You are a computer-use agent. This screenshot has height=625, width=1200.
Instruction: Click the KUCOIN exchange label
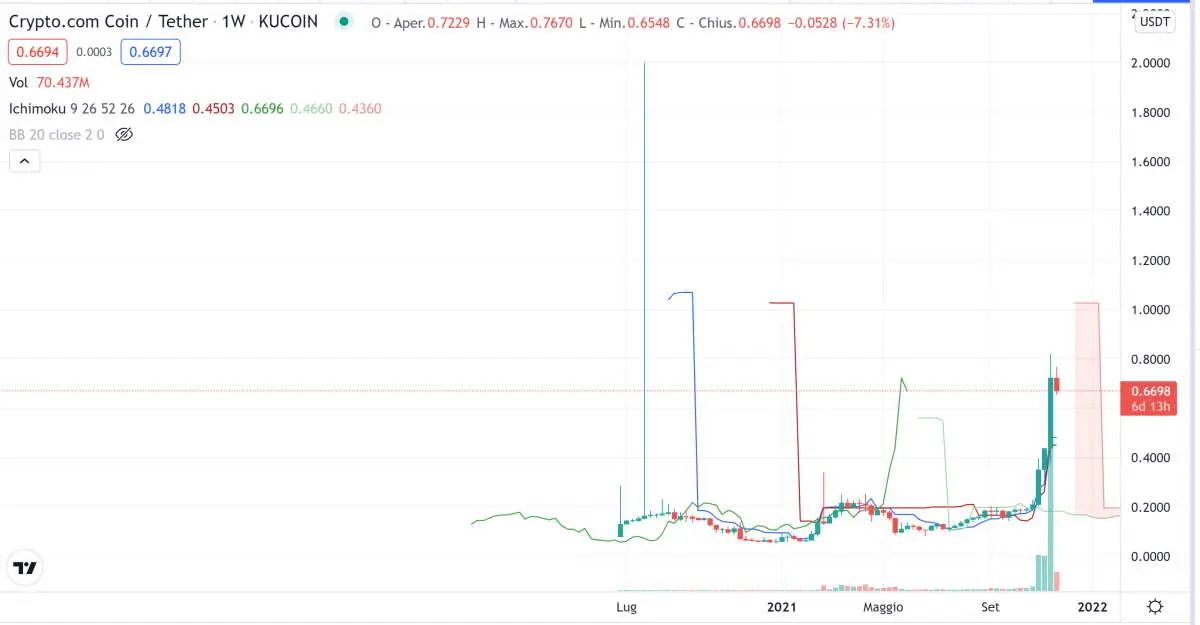(x=288, y=21)
